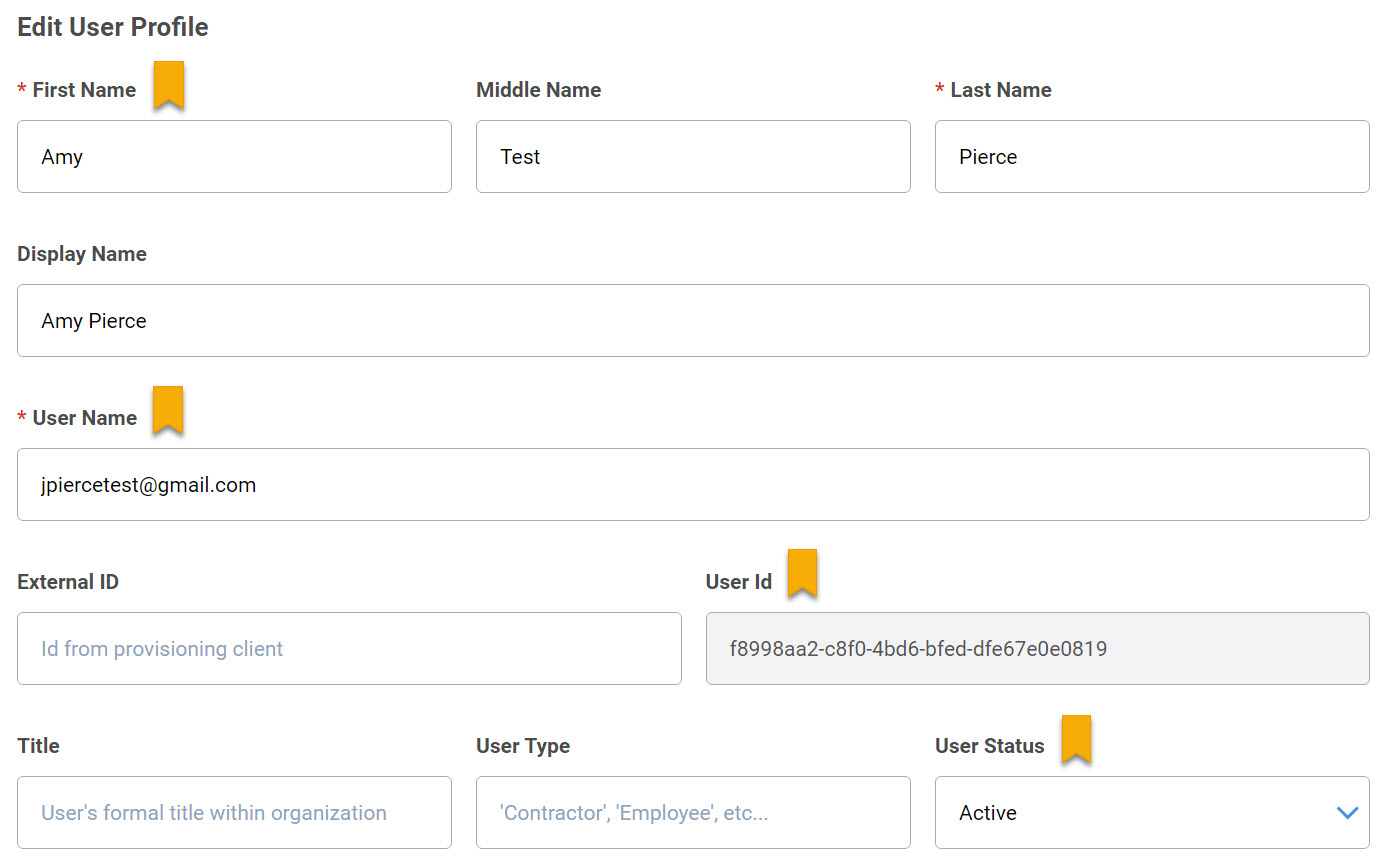Edit the User Name field with jpiercetest@gmail.com
1385x863 pixels.
tap(693, 484)
